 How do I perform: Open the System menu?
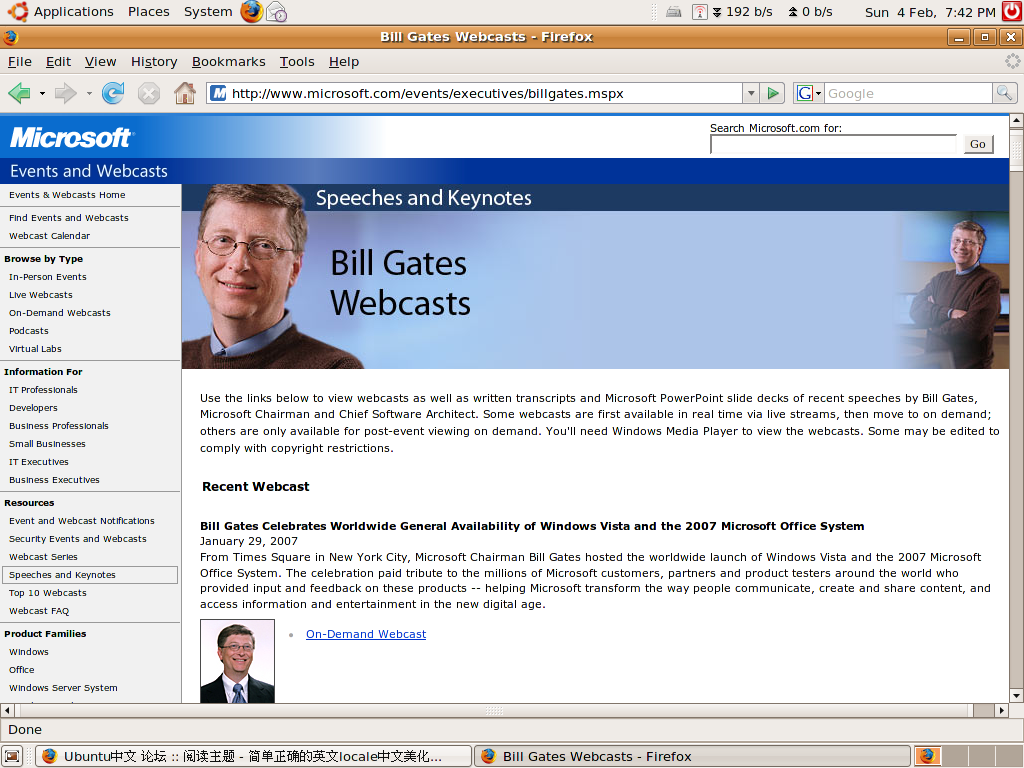pos(208,12)
